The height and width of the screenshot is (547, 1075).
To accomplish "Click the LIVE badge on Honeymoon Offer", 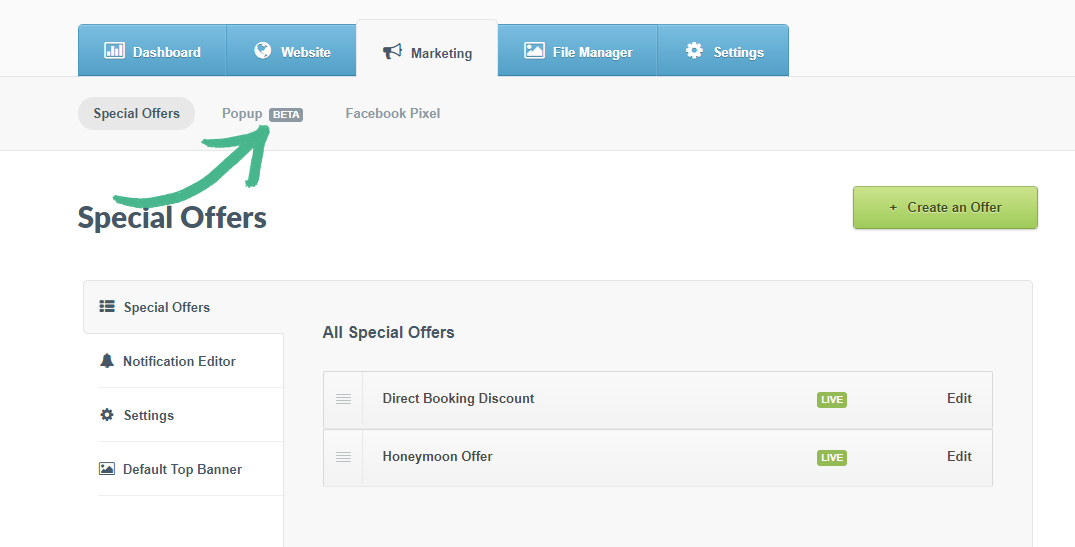I will point(831,458).
